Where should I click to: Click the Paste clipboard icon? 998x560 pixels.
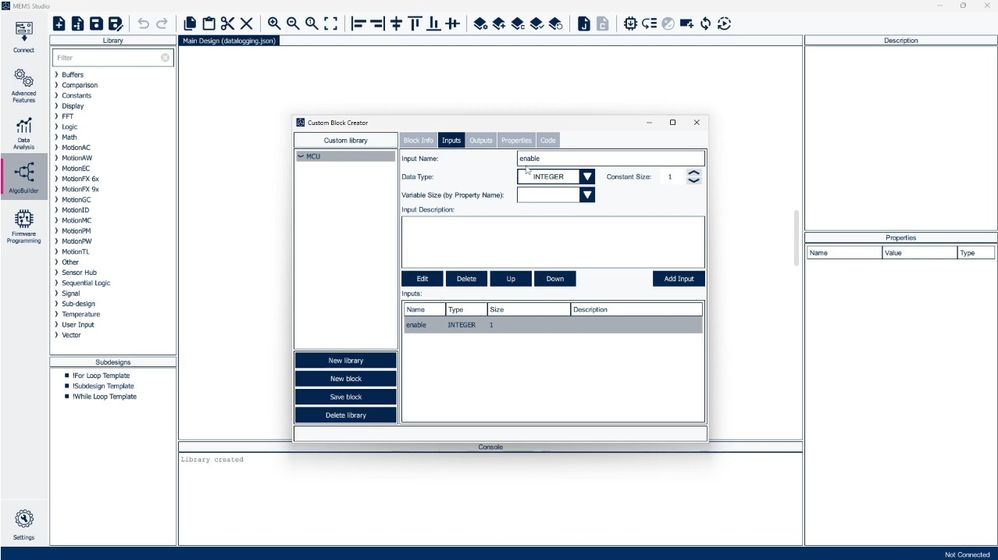point(209,24)
